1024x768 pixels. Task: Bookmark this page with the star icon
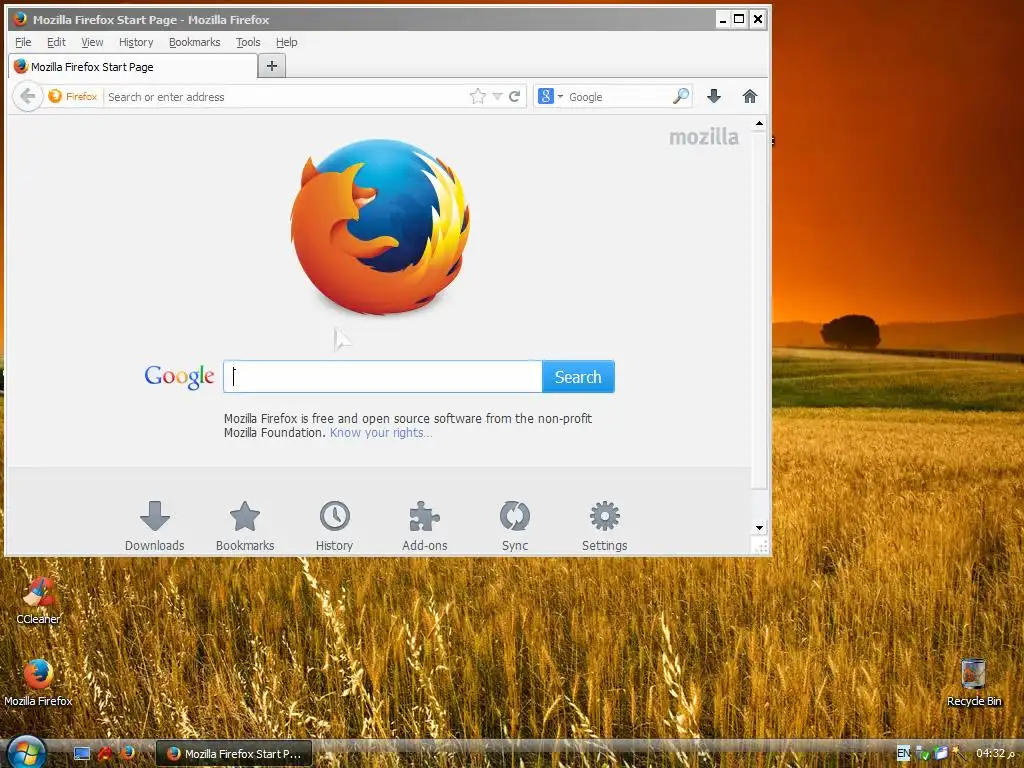tap(478, 97)
